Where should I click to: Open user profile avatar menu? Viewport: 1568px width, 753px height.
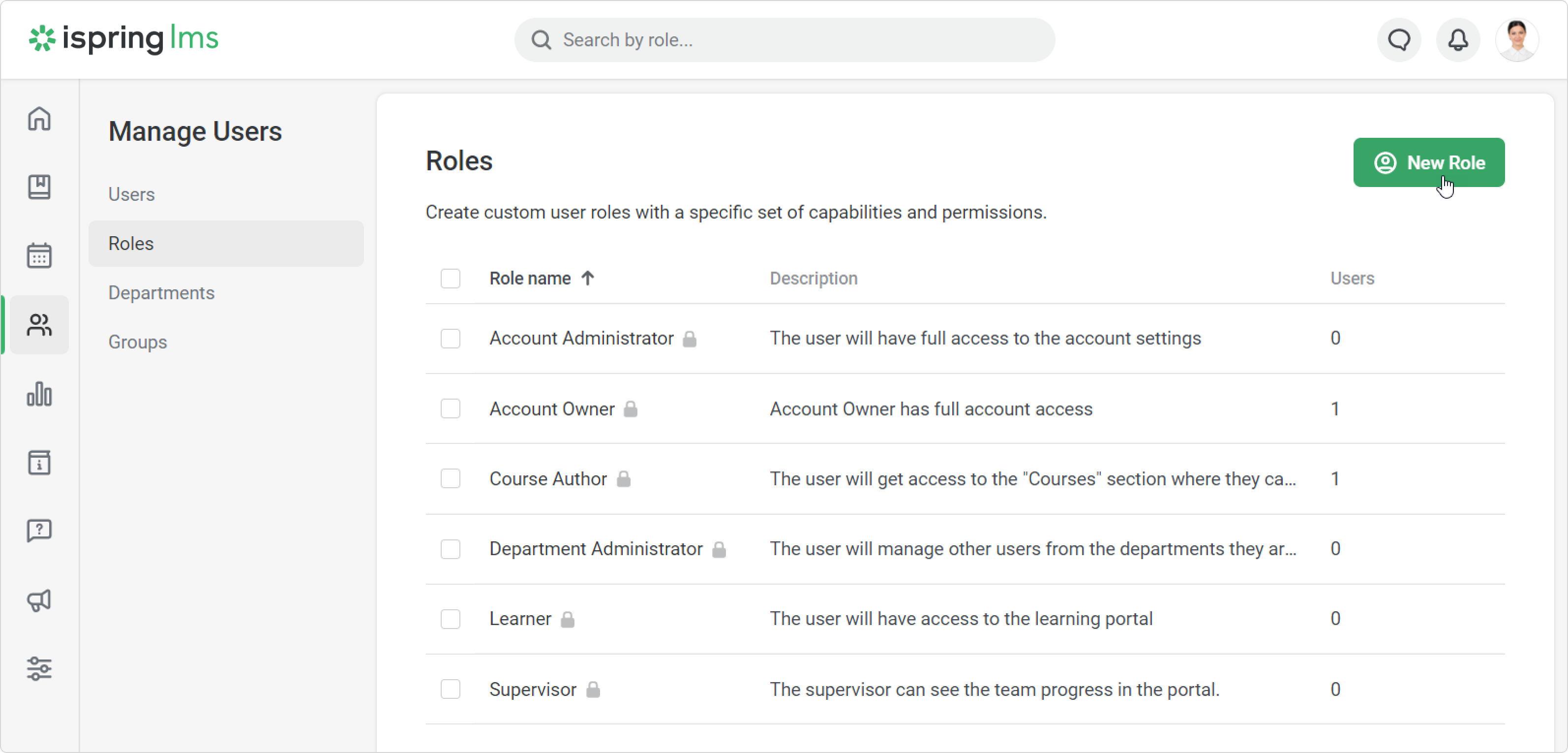tap(1516, 40)
